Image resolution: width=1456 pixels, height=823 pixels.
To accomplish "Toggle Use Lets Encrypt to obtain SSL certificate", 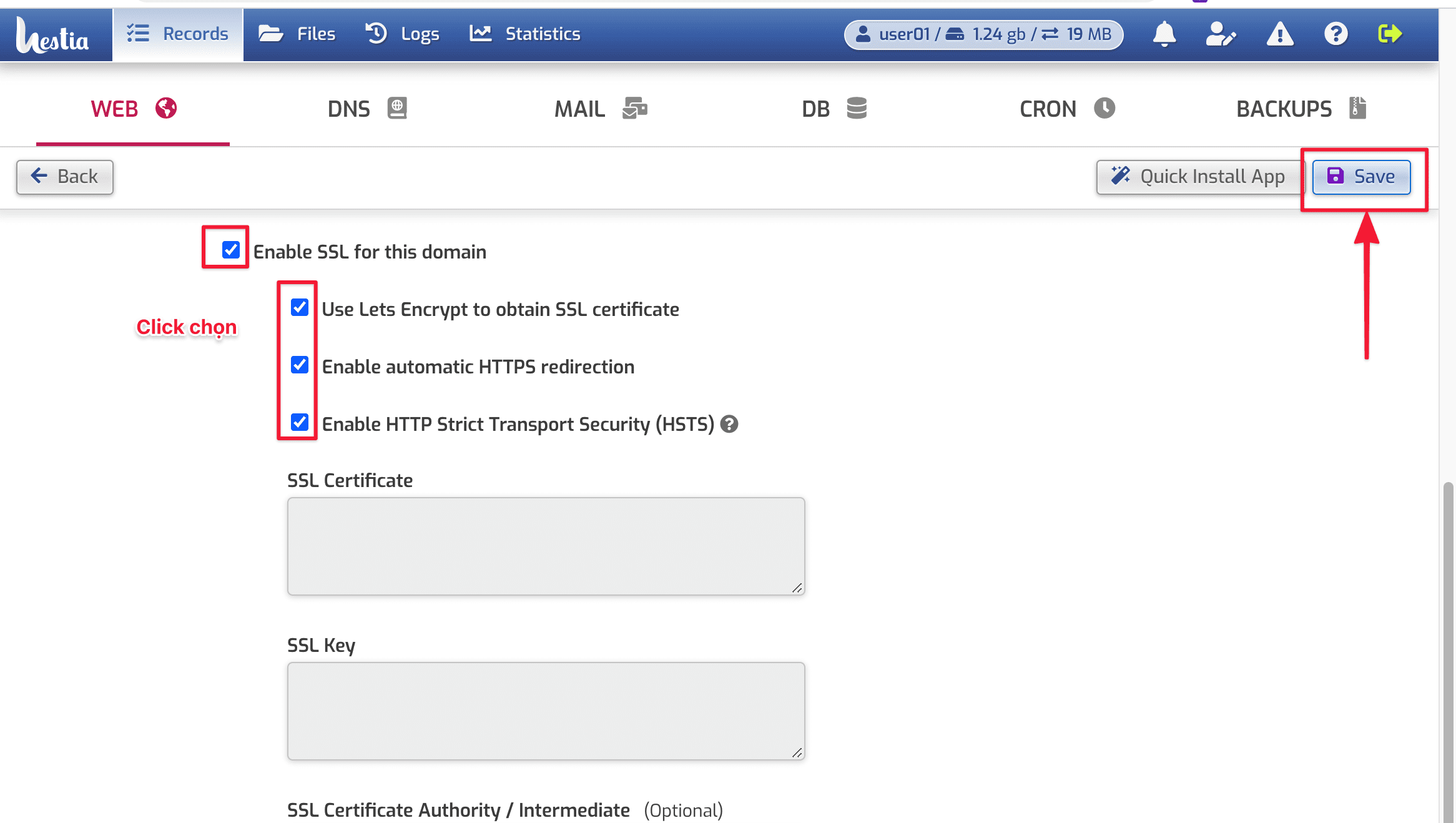I will tap(299, 307).
